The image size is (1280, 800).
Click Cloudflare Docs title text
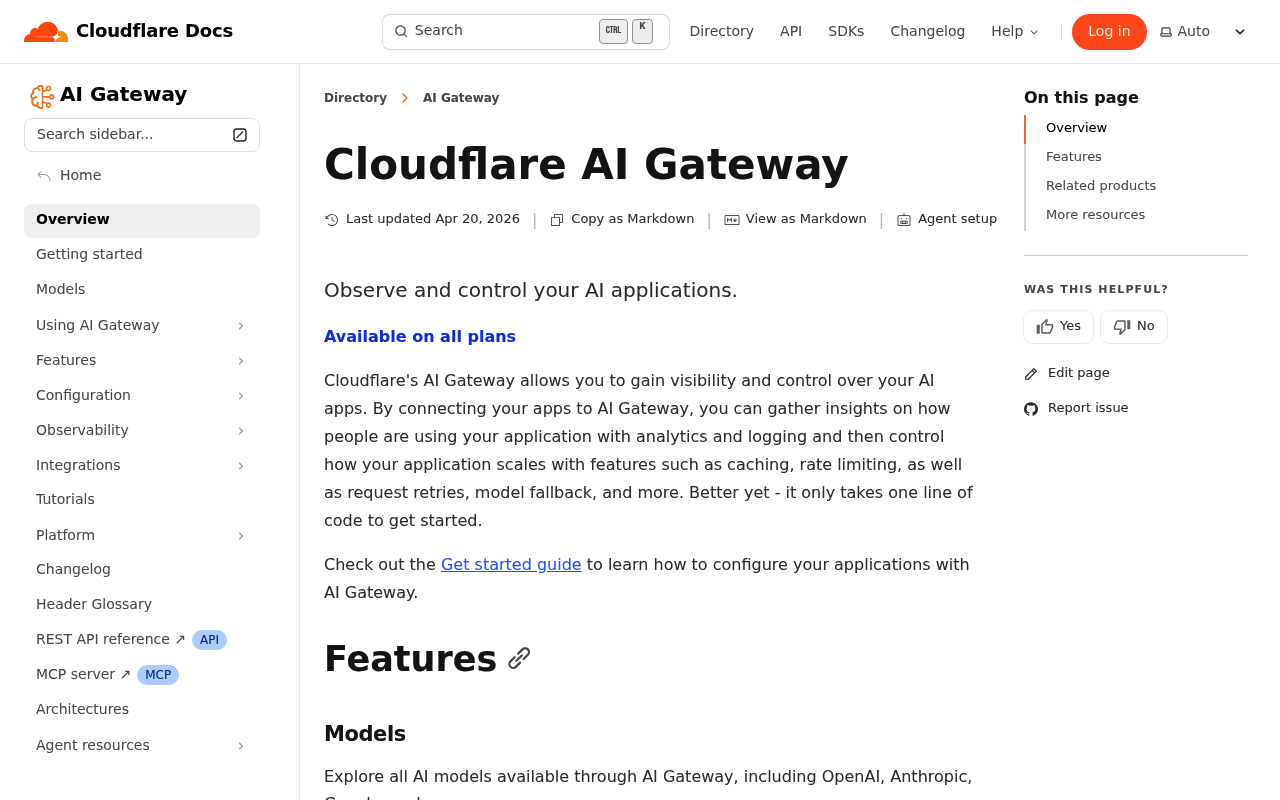coord(154,31)
